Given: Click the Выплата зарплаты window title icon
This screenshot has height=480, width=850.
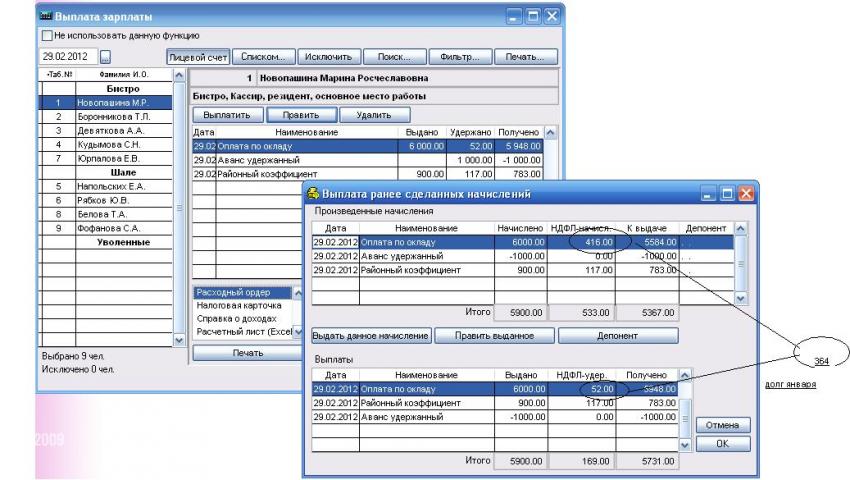Looking at the screenshot, I should click(45, 17).
